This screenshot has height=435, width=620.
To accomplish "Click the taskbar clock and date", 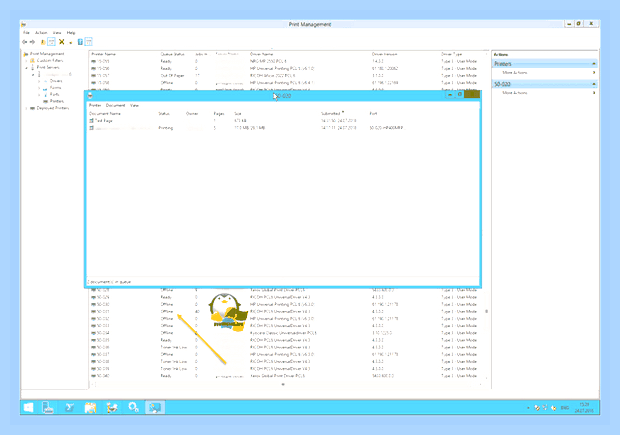I will [x=584, y=408].
